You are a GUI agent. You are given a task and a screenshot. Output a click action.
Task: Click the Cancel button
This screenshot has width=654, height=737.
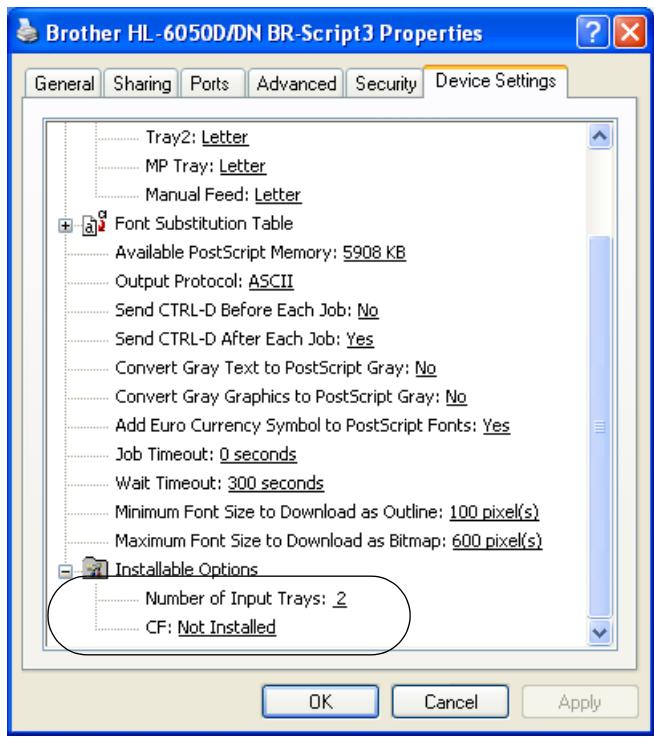[450, 702]
